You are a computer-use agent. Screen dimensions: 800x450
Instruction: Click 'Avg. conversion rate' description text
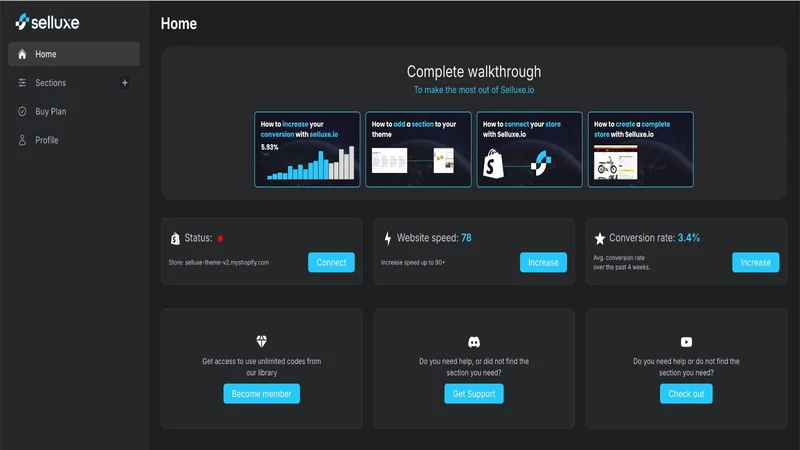(621, 262)
